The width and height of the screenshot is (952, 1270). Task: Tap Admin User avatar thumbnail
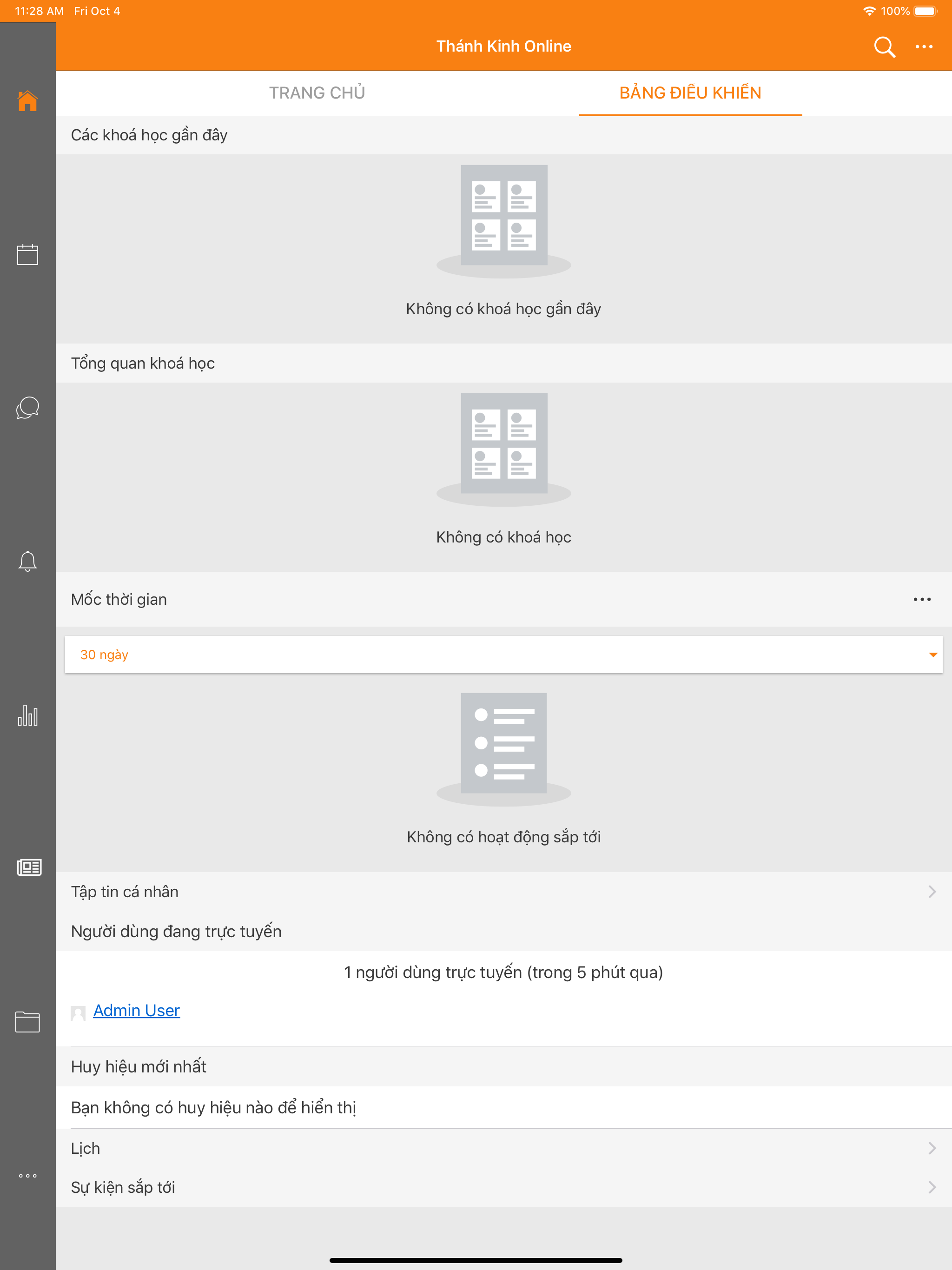(x=78, y=1013)
